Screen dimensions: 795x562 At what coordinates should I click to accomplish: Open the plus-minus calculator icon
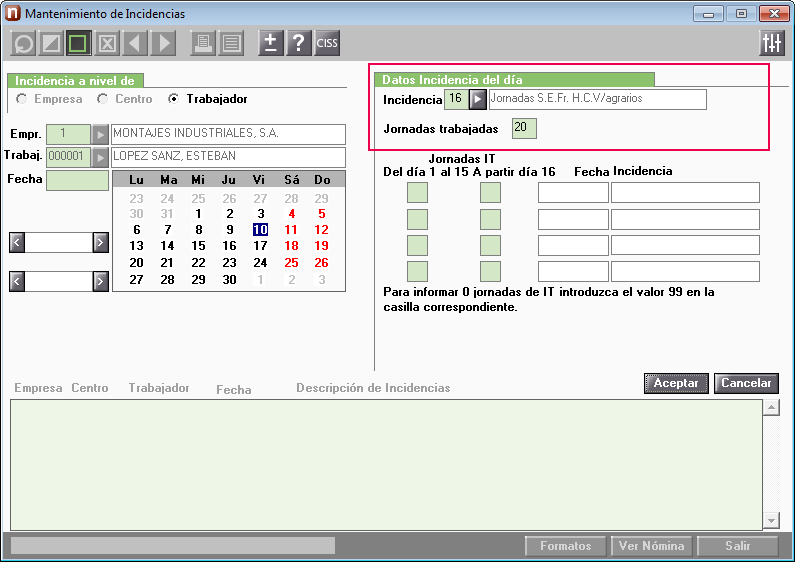click(x=271, y=43)
